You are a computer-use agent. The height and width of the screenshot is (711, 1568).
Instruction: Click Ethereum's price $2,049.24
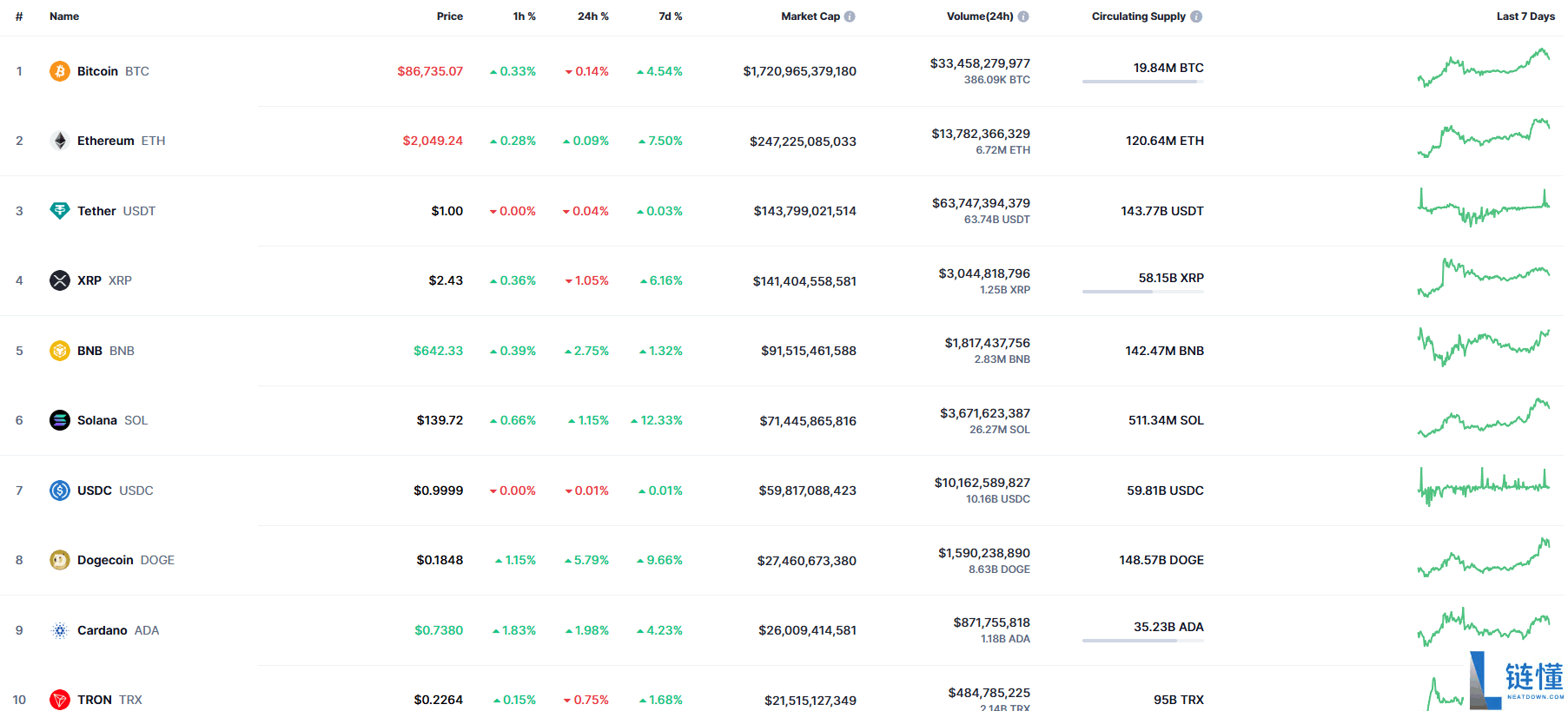pos(433,141)
